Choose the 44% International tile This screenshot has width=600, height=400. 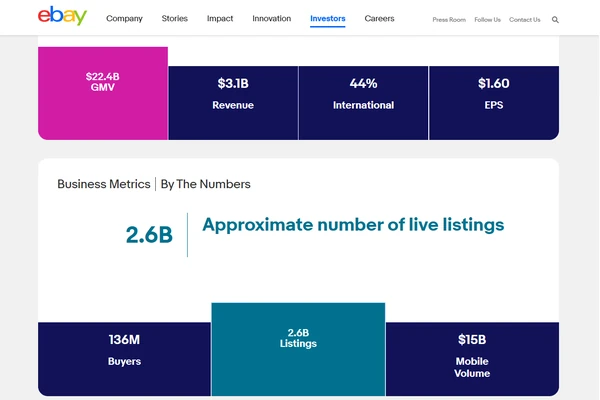pyautogui.click(x=364, y=103)
